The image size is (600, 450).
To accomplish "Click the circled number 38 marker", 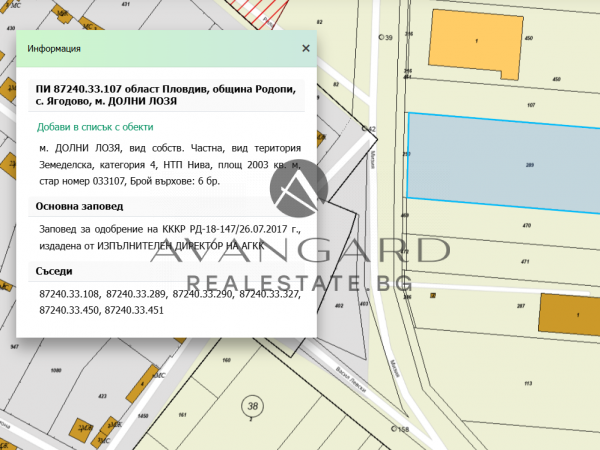I will point(253,405).
